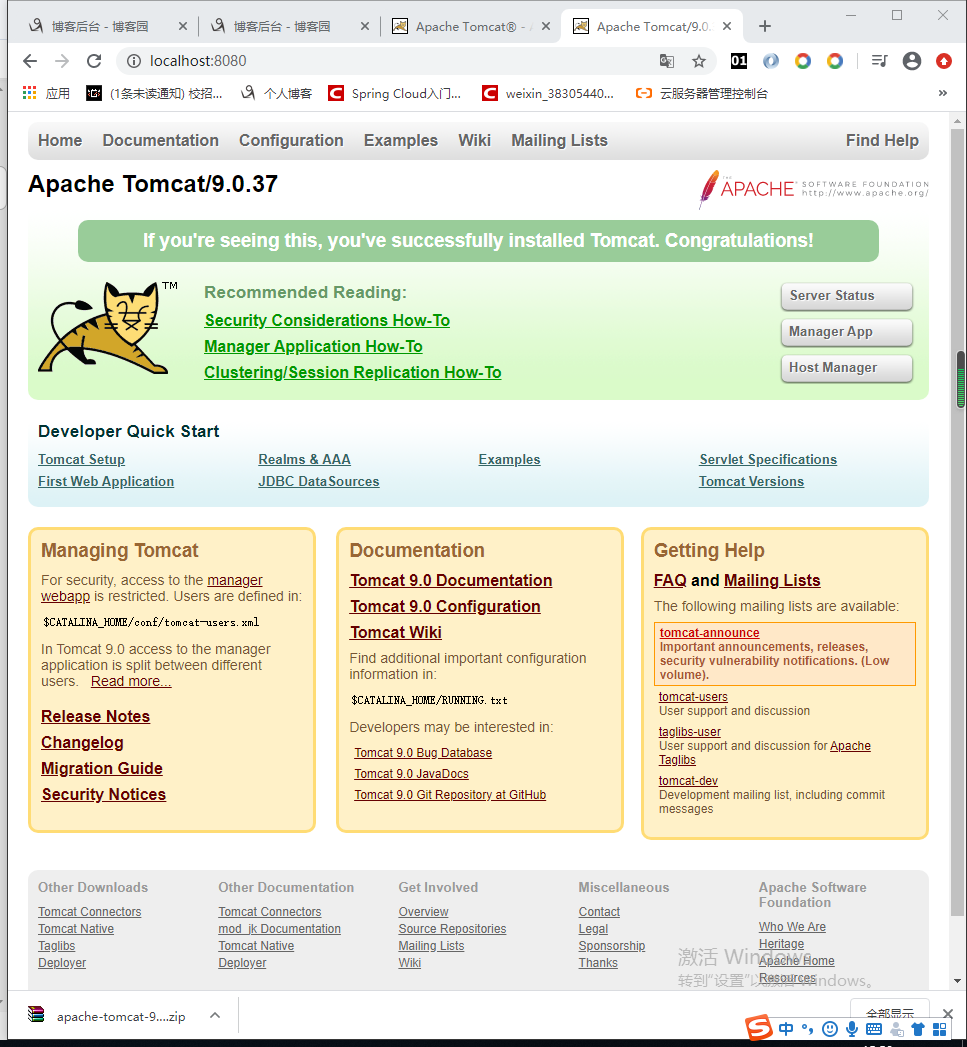Open the Servlet Specifications link
Screen dimensions: 967x1047
pos(768,459)
